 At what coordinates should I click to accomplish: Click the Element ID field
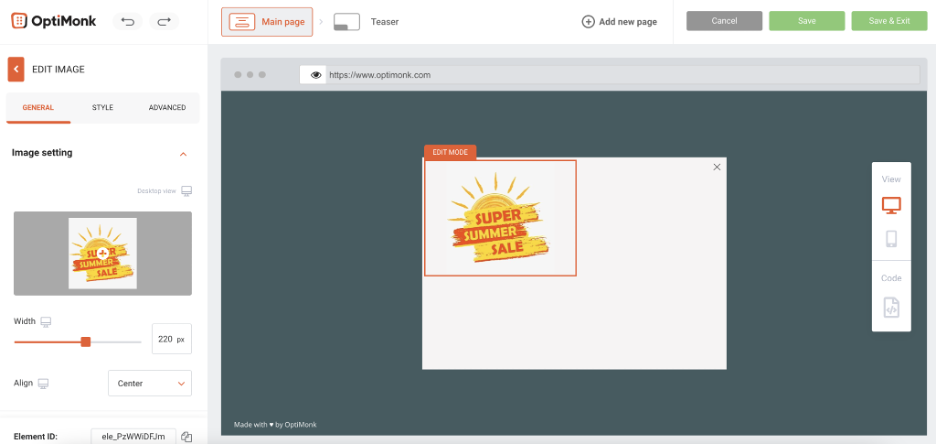coord(133,436)
